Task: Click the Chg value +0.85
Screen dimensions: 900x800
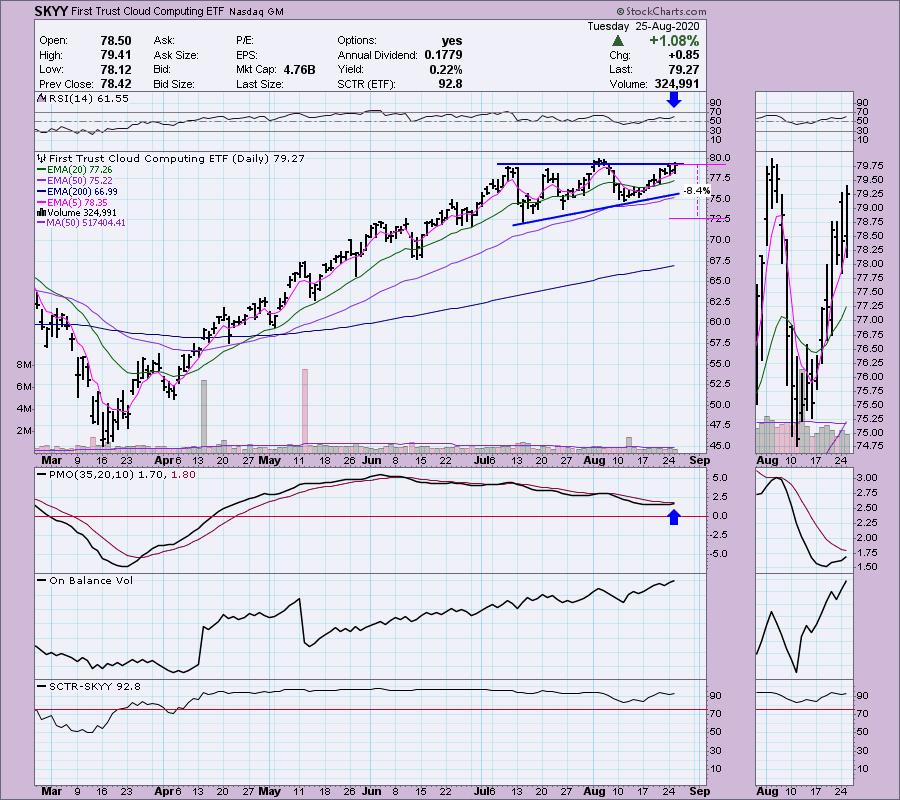Action: [684, 55]
